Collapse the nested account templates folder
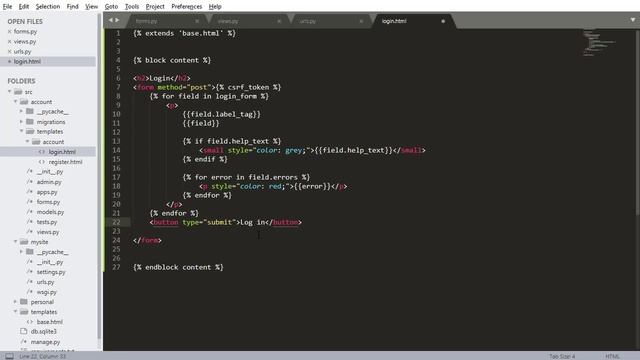The image size is (640, 360). click(x=27, y=142)
